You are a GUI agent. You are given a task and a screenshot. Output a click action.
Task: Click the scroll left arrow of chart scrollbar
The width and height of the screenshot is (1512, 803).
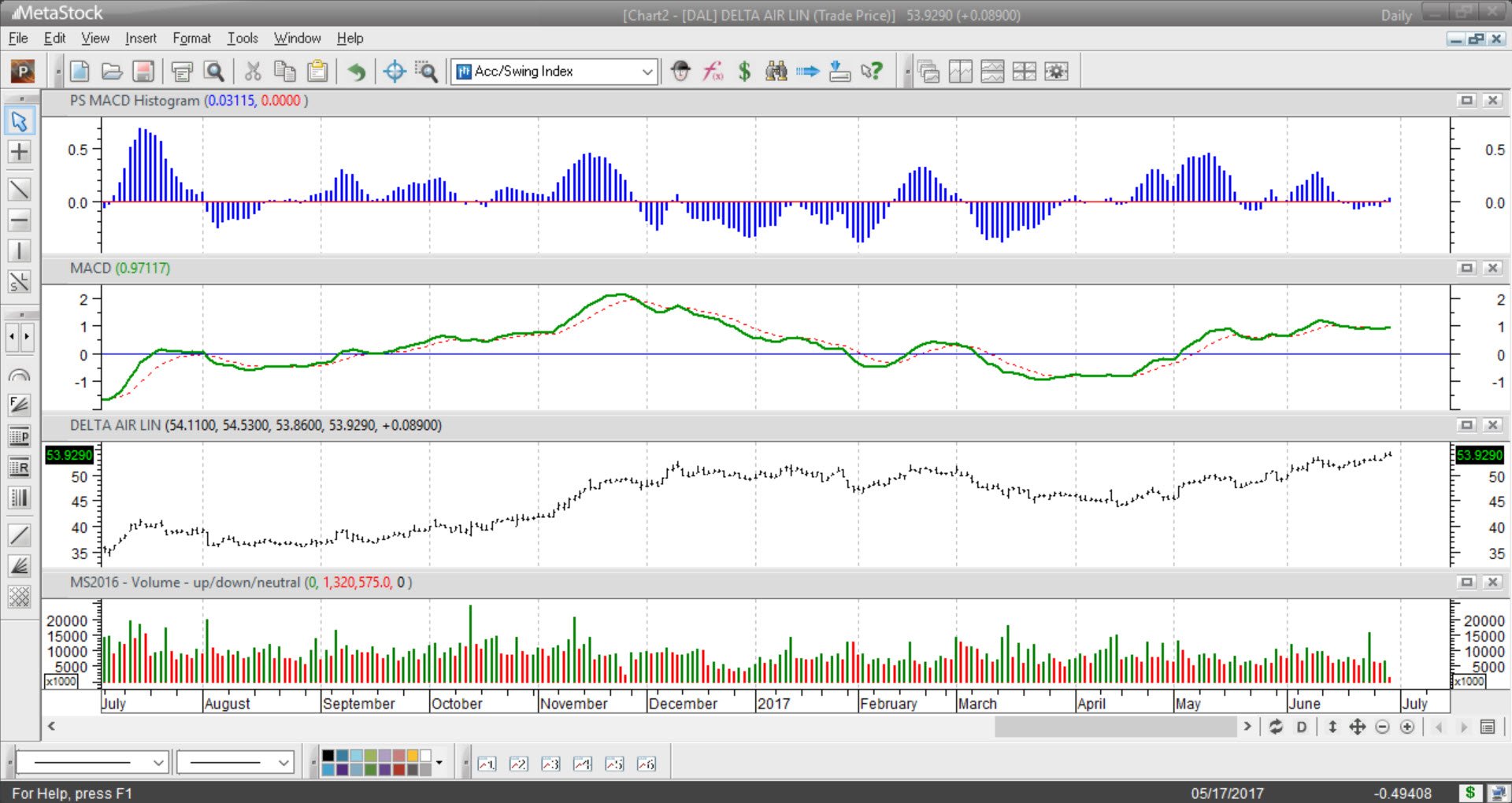click(51, 727)
